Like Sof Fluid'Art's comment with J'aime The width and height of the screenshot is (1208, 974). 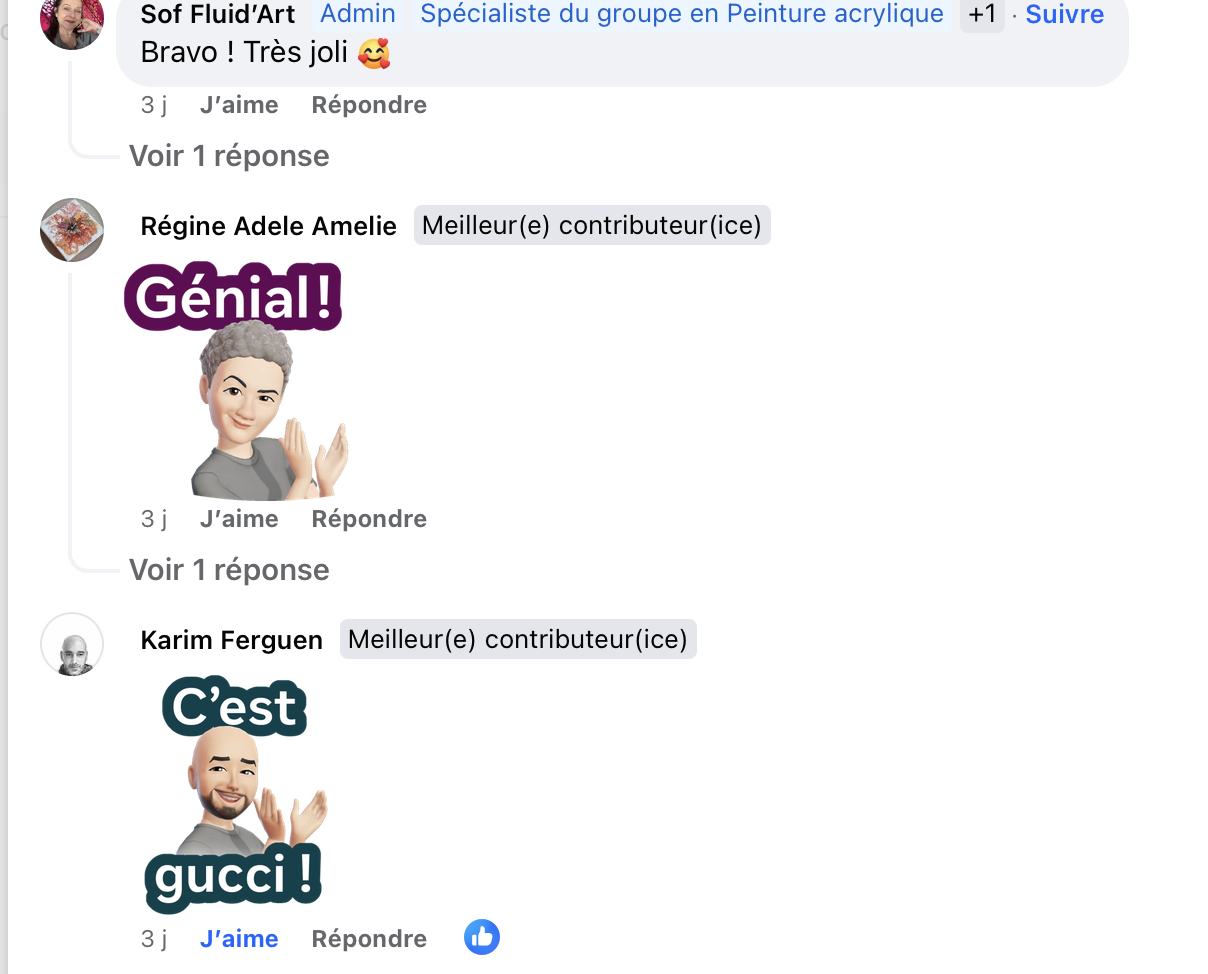click(239, 105)
